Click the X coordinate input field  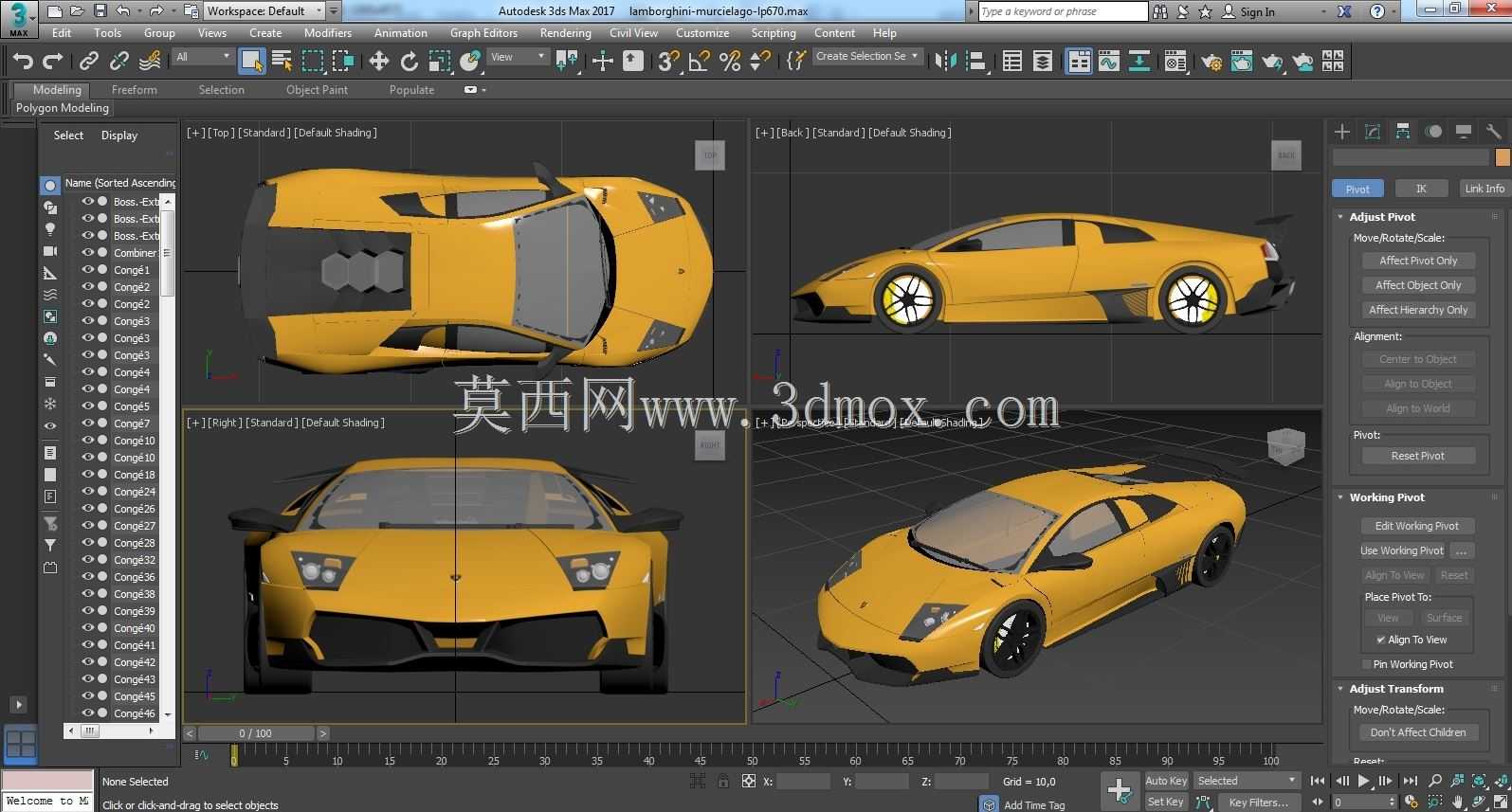[803, 782]
